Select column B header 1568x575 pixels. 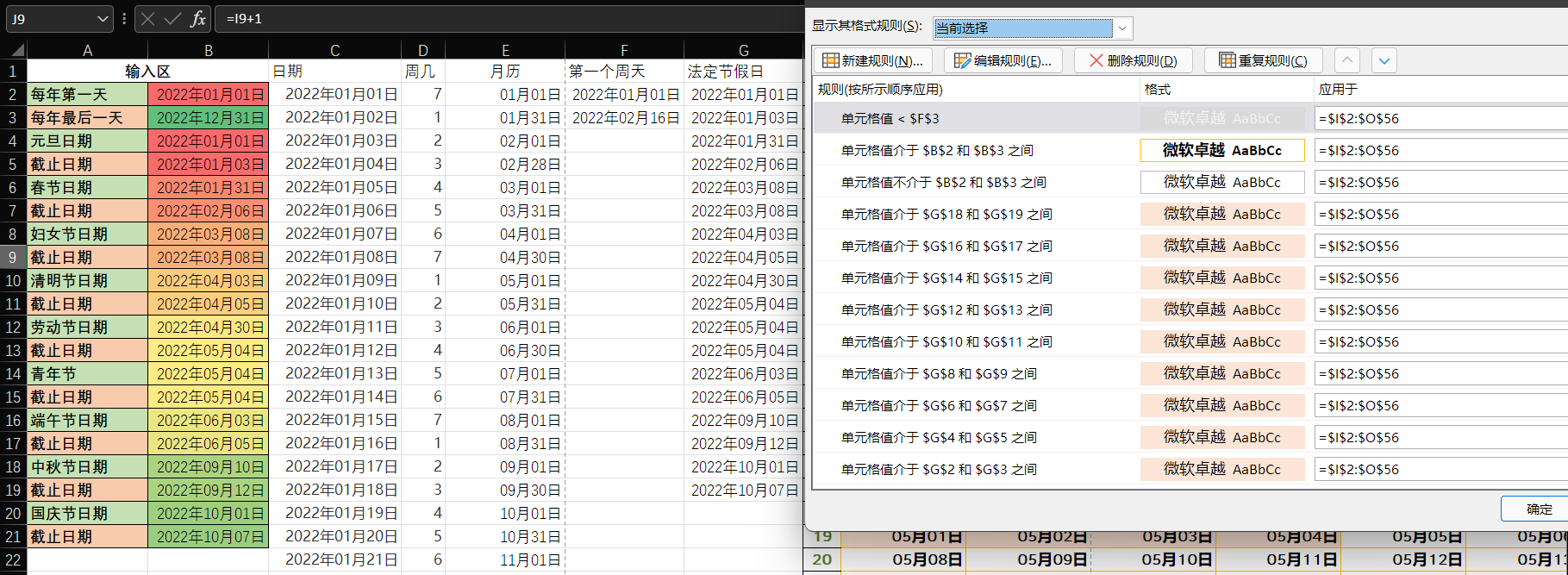pyautogui.click(x=209, y=50)
